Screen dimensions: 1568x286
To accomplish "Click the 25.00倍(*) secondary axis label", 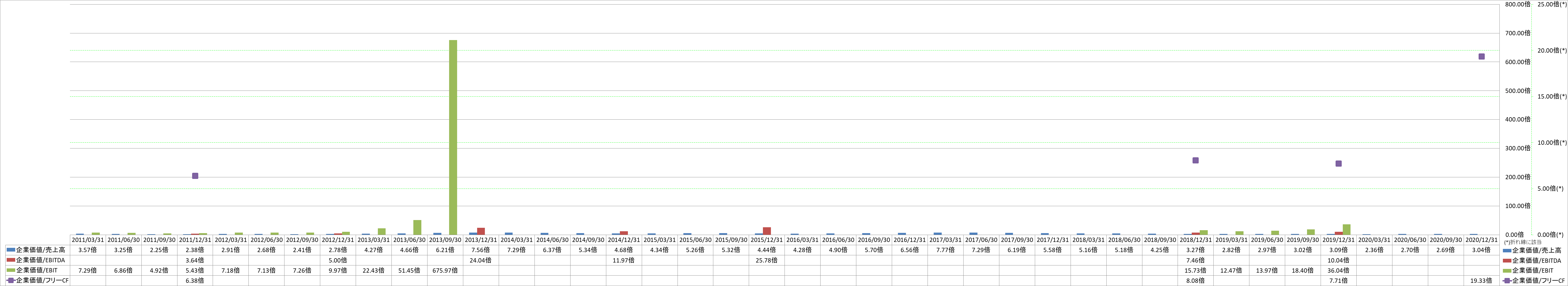I will pos(1552,4).
